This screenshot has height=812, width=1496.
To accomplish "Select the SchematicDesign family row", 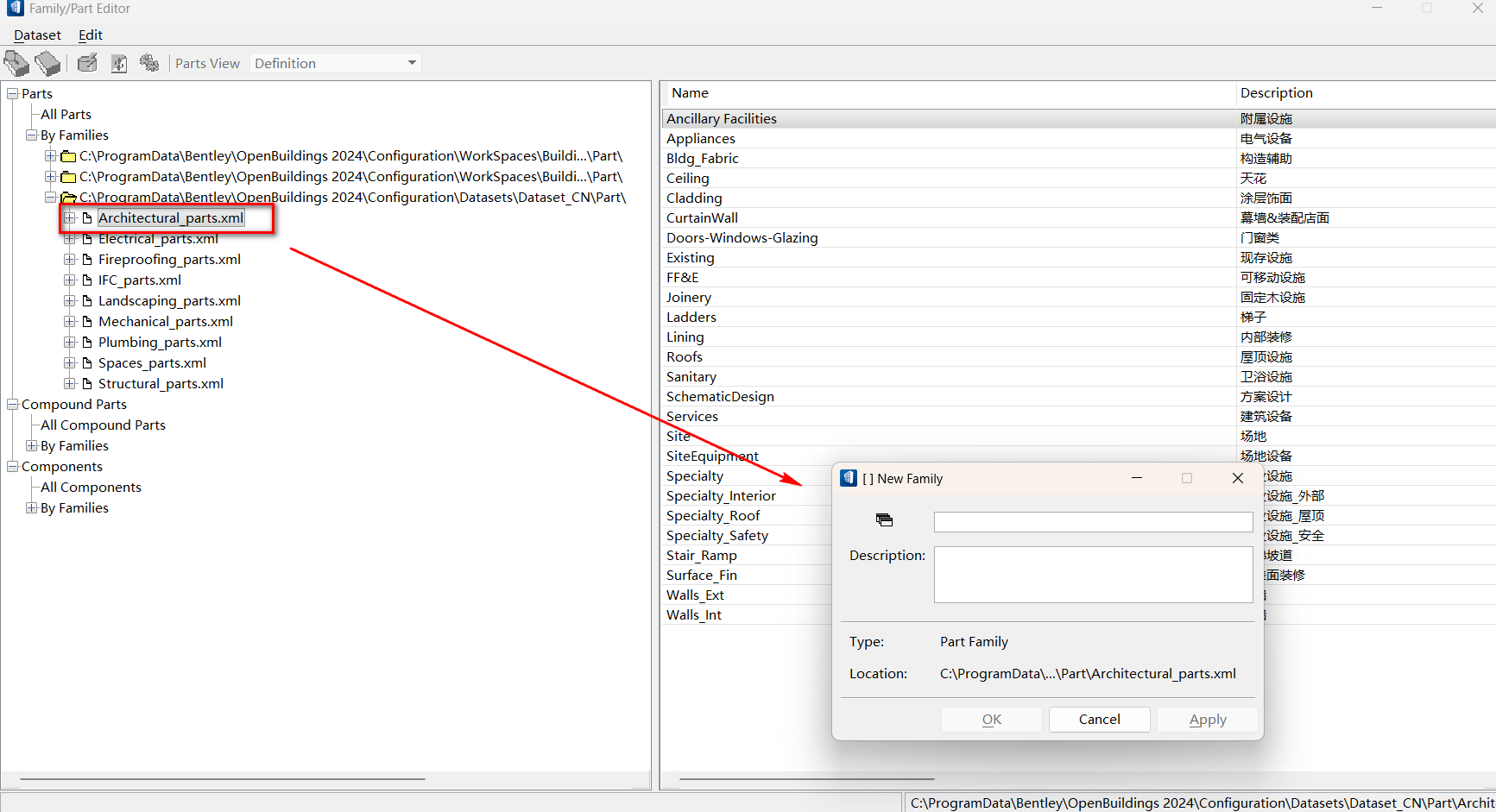I will click(1079, 397).
